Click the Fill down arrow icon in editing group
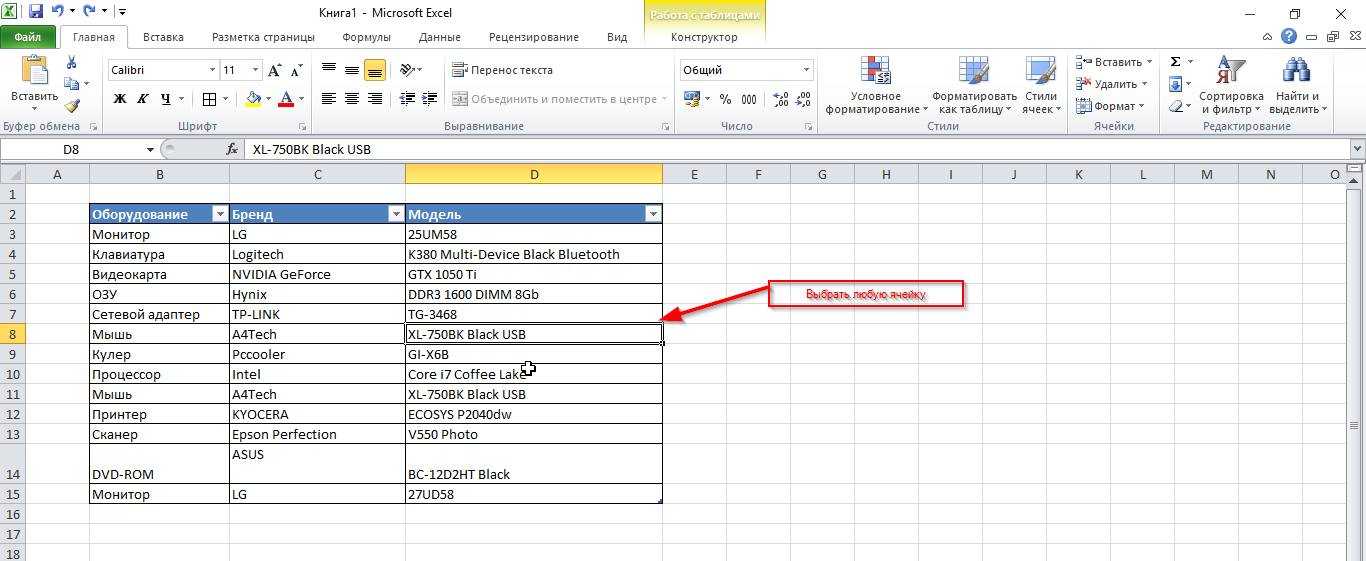 pos(1175,84)
